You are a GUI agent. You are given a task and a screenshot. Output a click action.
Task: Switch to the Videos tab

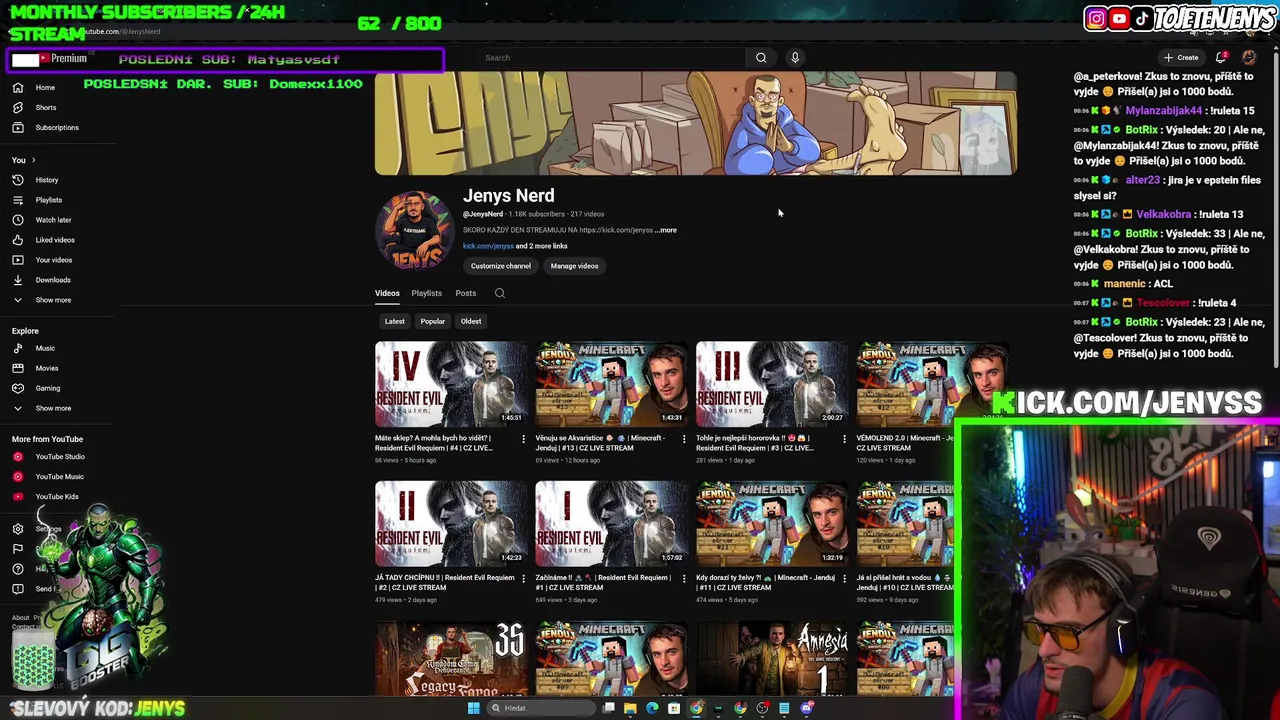click(x=387, y=293)
